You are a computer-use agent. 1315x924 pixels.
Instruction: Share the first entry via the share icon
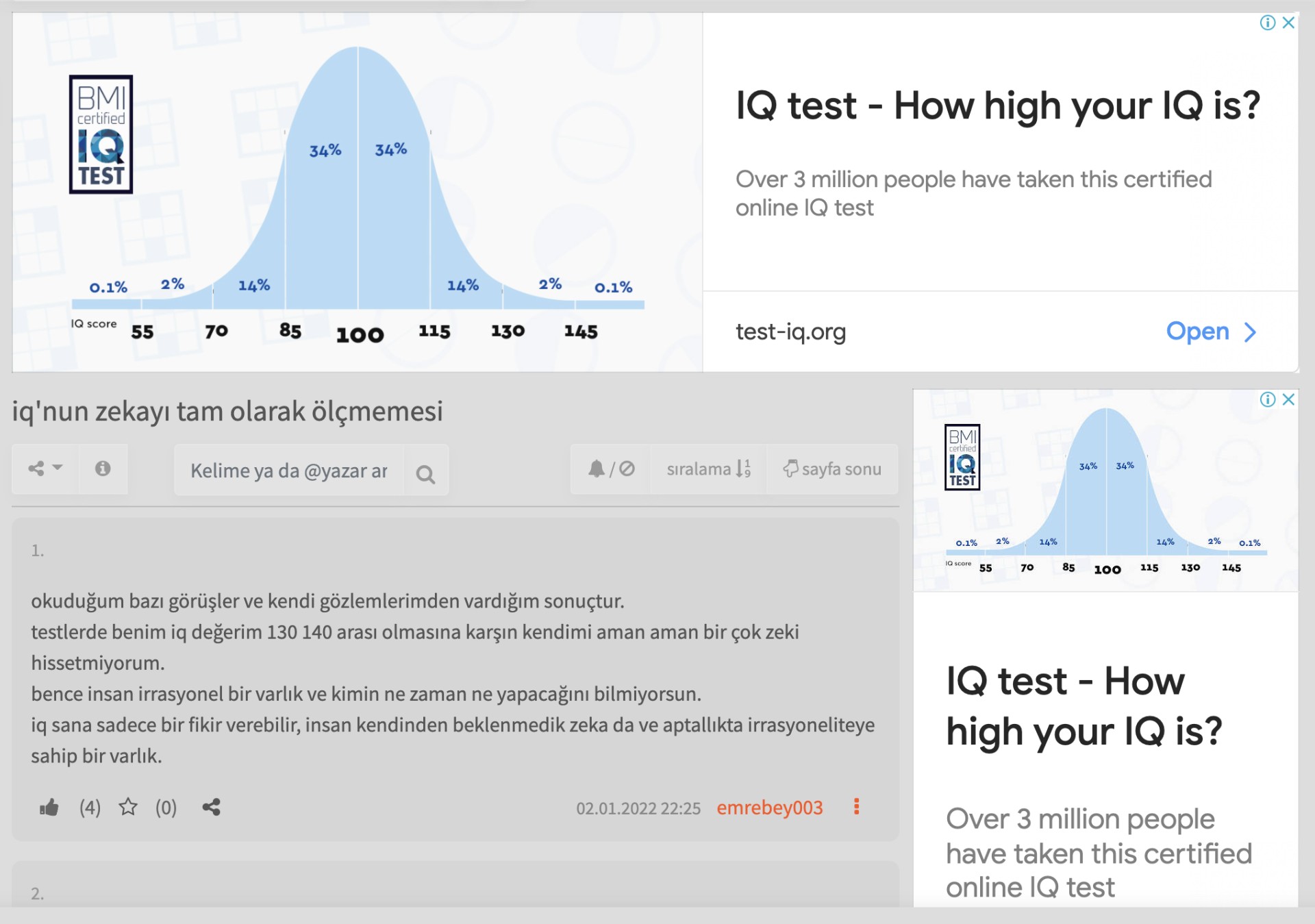[211, 808]
